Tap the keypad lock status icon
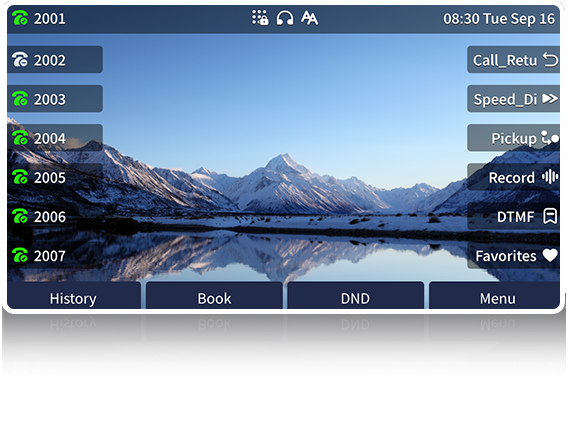The image size is (570, 425). 260,18
